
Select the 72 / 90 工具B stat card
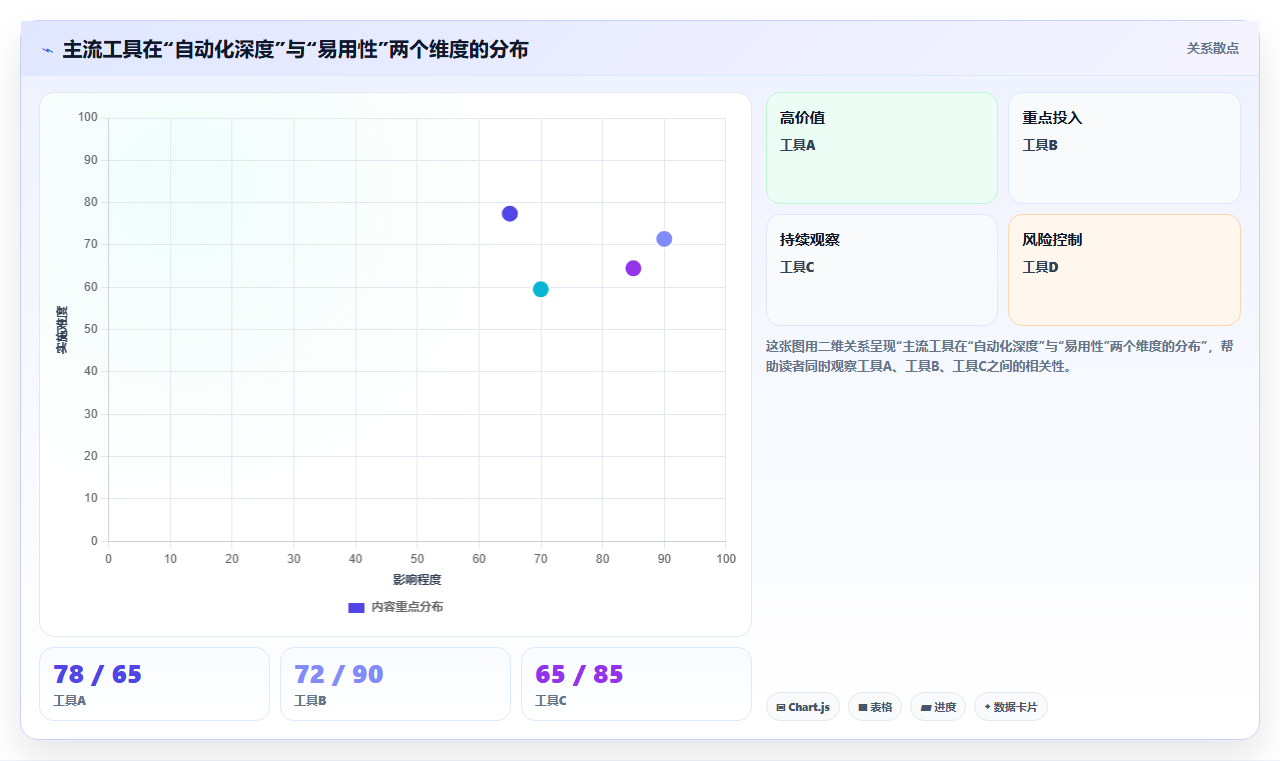coord(395,684)
